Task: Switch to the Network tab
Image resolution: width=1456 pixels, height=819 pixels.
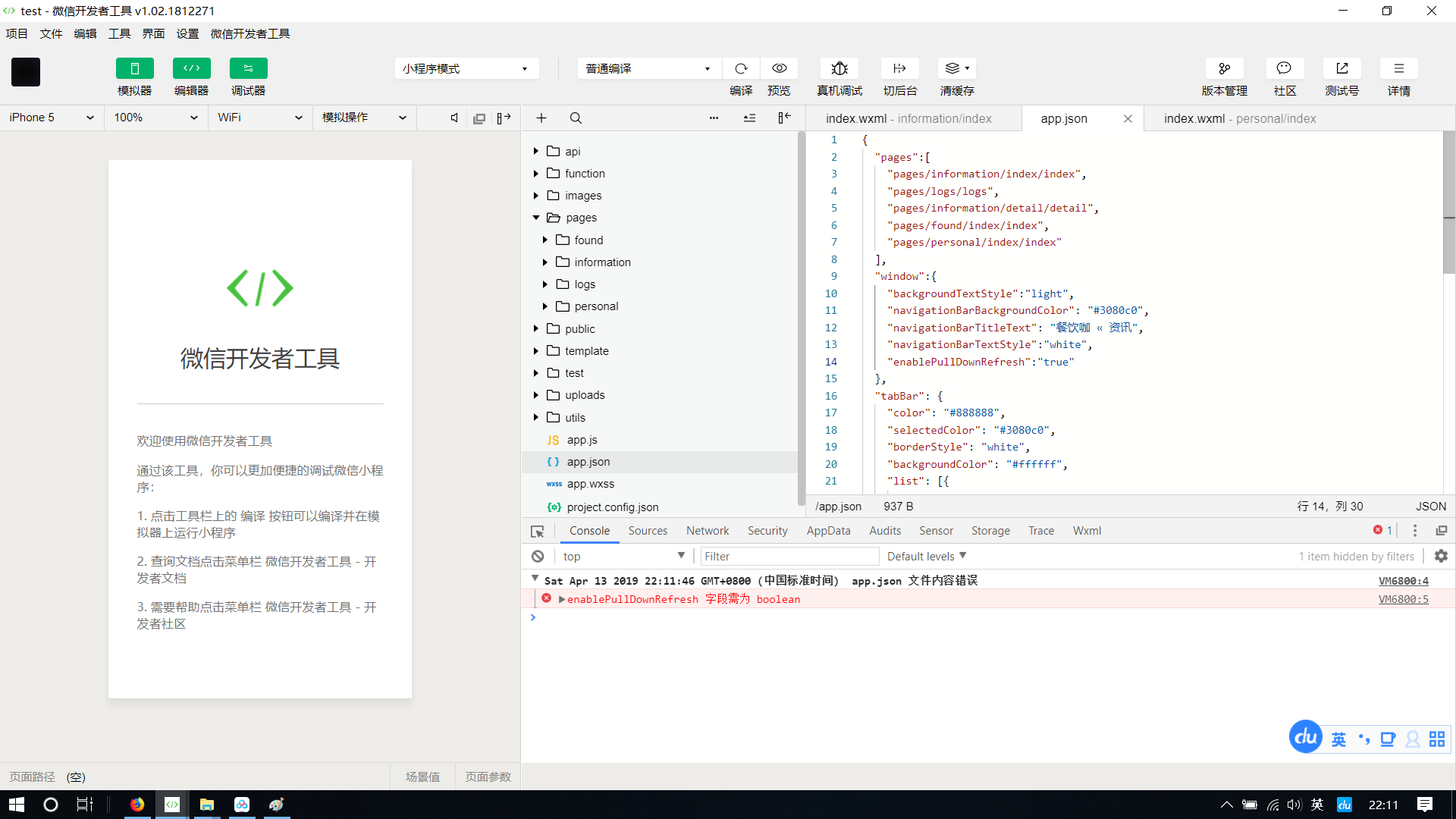Action: click(707, 531)
